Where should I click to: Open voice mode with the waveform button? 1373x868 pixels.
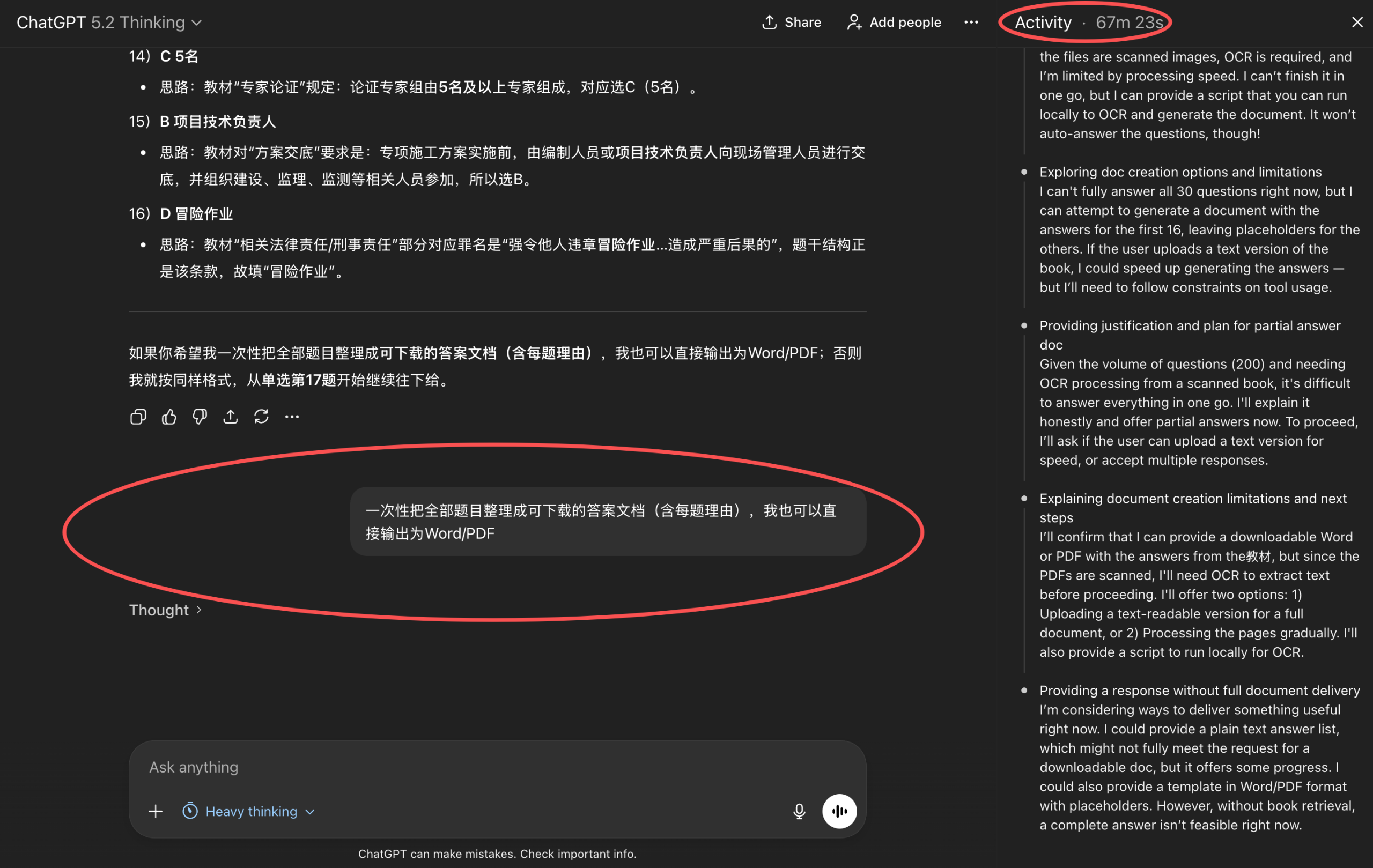click(839, 811)
